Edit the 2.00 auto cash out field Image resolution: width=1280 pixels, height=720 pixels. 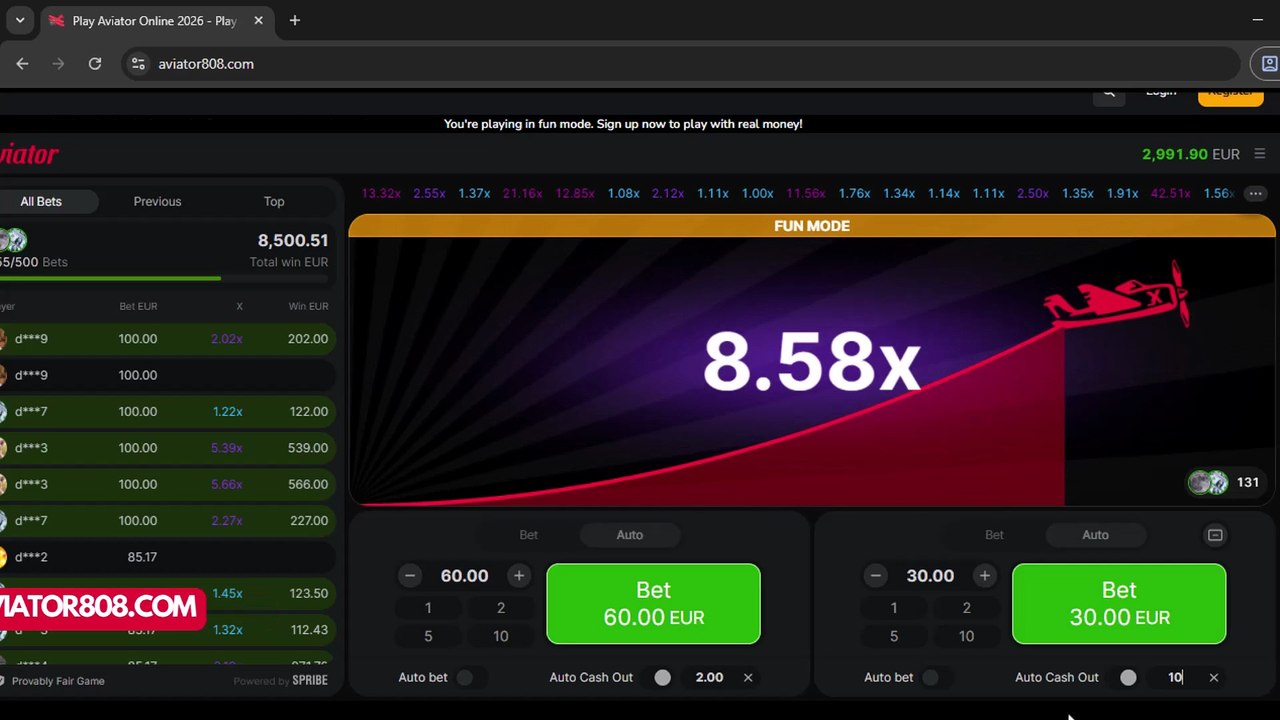click(x=709, y=677)
